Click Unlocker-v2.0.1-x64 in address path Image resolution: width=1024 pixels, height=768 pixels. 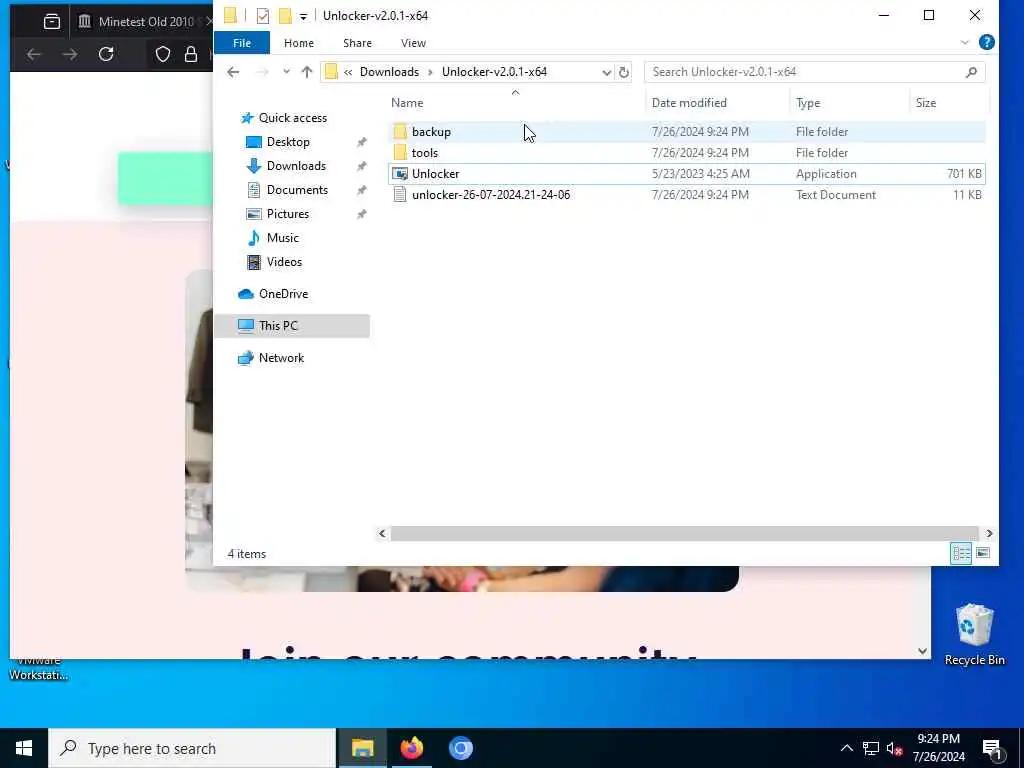click(x=494, y=72)
